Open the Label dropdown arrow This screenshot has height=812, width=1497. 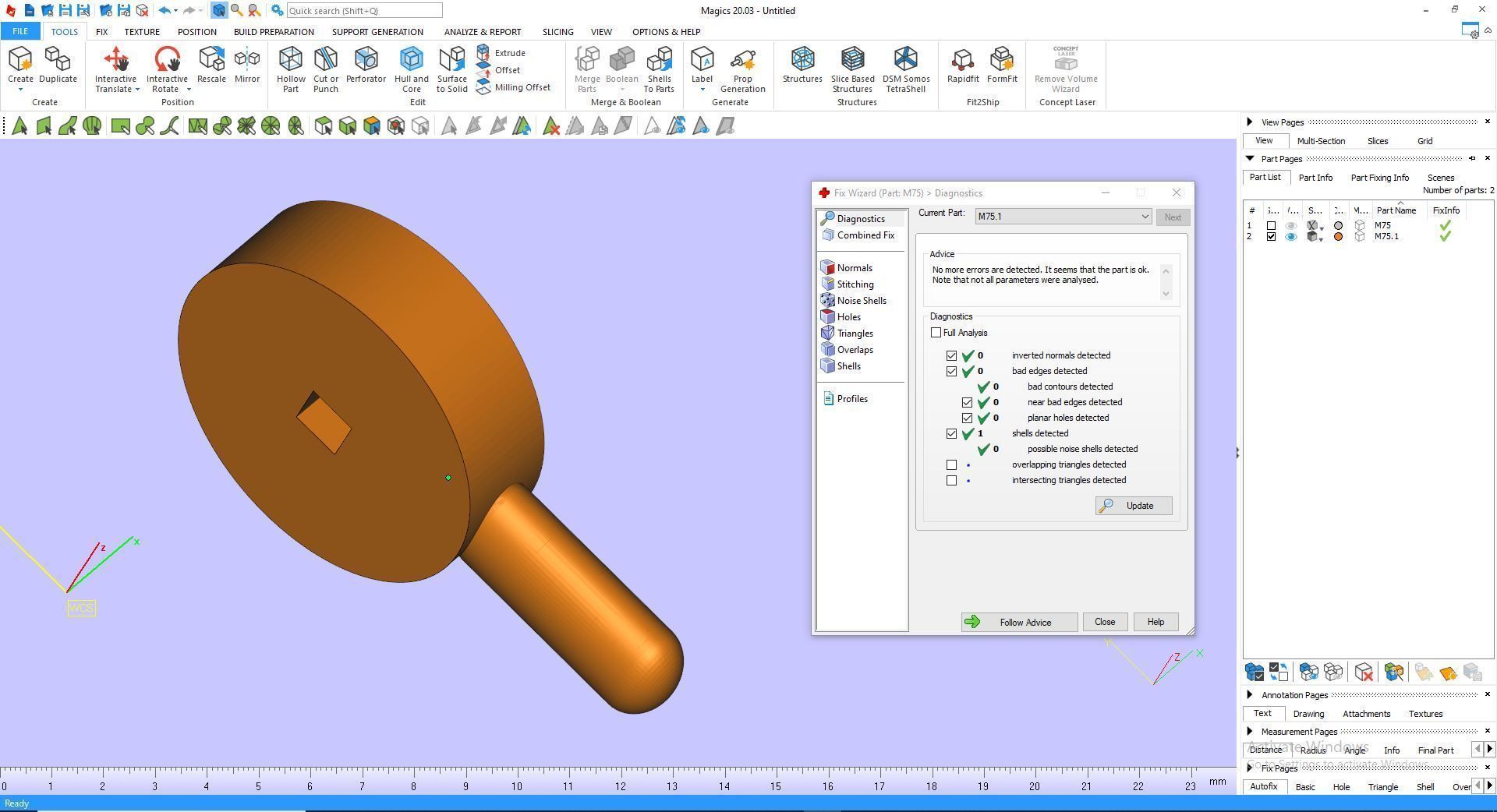(x=702, y=90)
